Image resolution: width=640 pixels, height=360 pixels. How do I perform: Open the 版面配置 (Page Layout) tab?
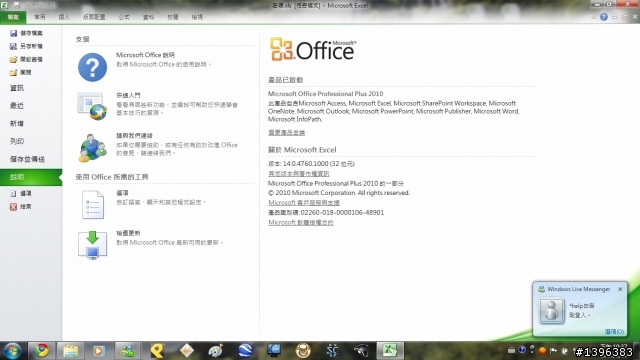[x=94, y=17]
